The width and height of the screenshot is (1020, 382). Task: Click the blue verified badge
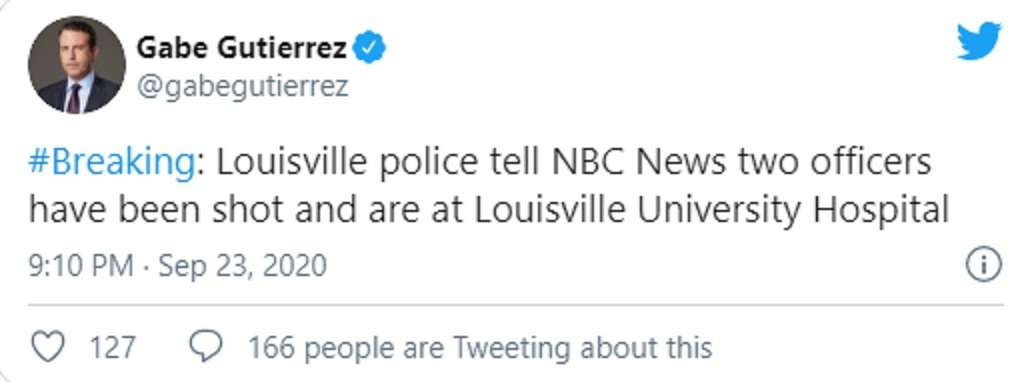point(369,48)
